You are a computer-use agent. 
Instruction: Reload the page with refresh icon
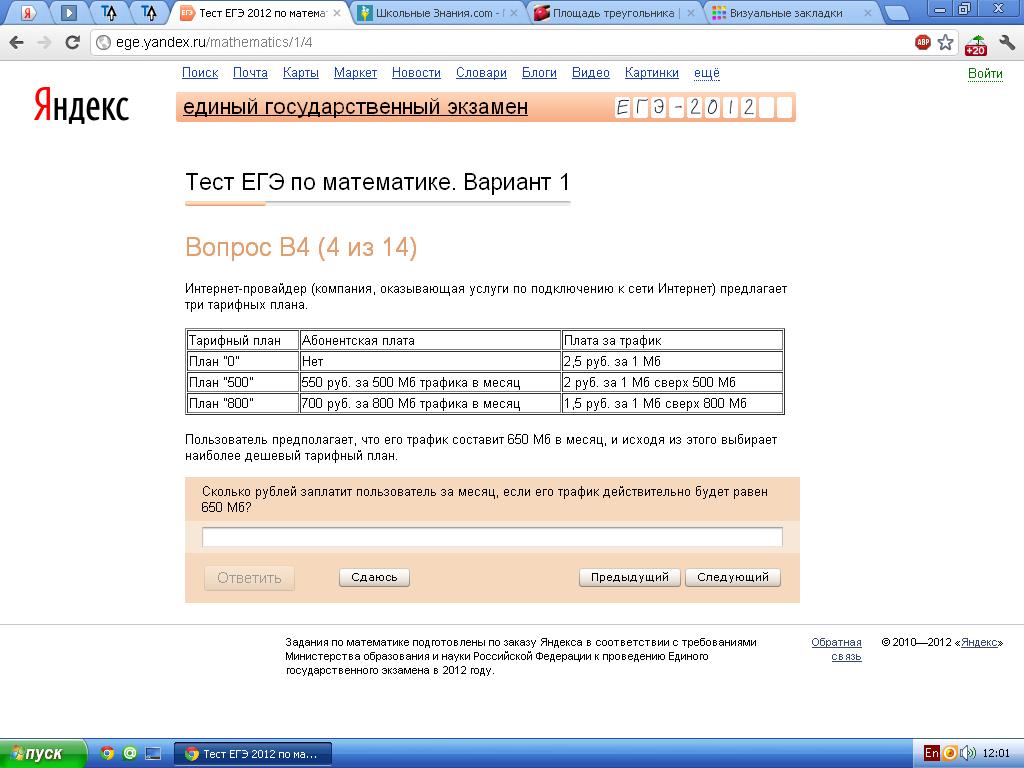click(x=72, y=43)
